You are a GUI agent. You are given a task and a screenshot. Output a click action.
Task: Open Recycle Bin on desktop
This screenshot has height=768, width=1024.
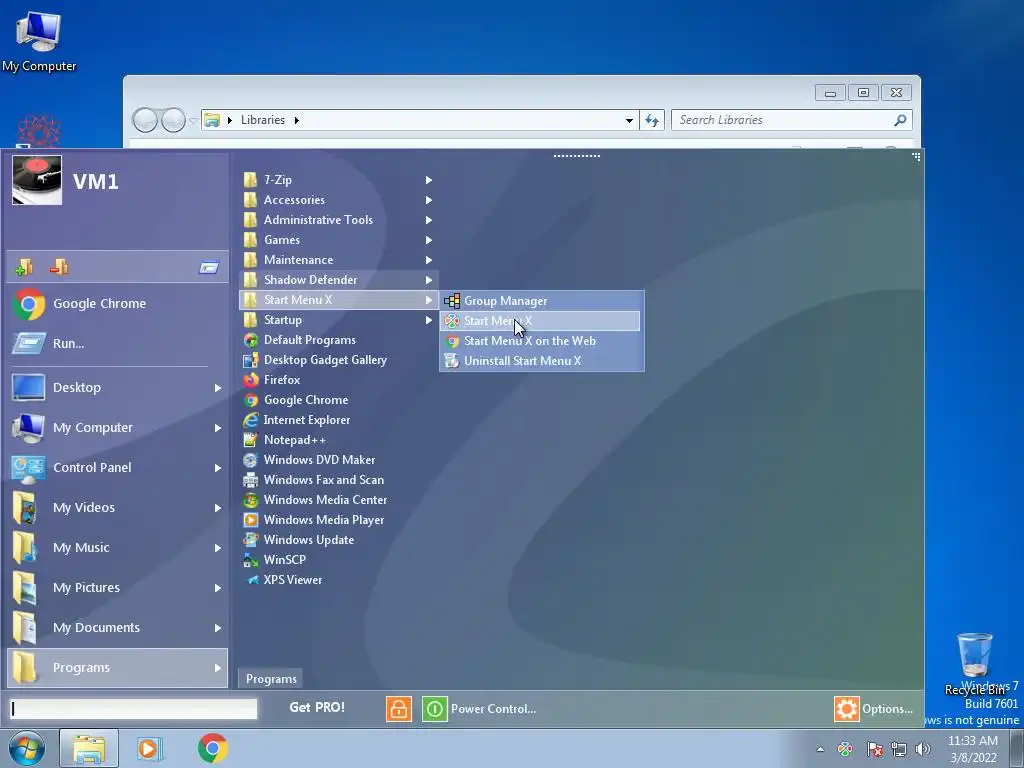point(974,664)
